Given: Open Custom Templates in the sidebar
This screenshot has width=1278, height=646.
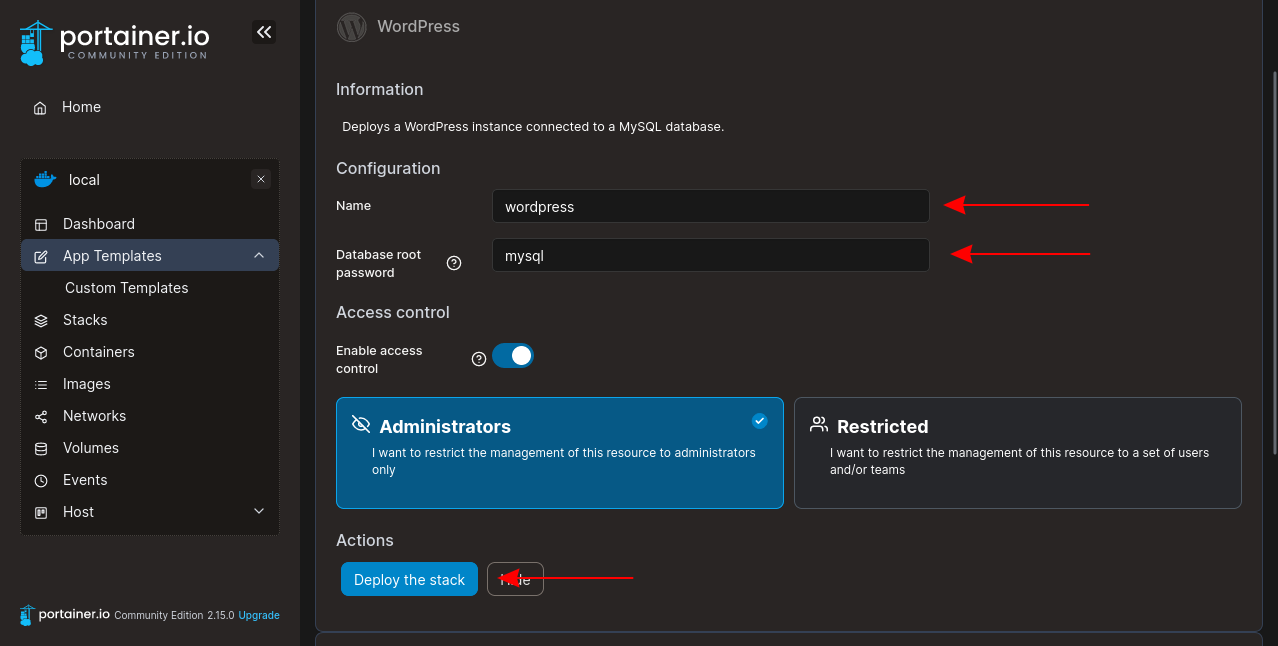Looking at the screenshot, I should click(127, 288).
